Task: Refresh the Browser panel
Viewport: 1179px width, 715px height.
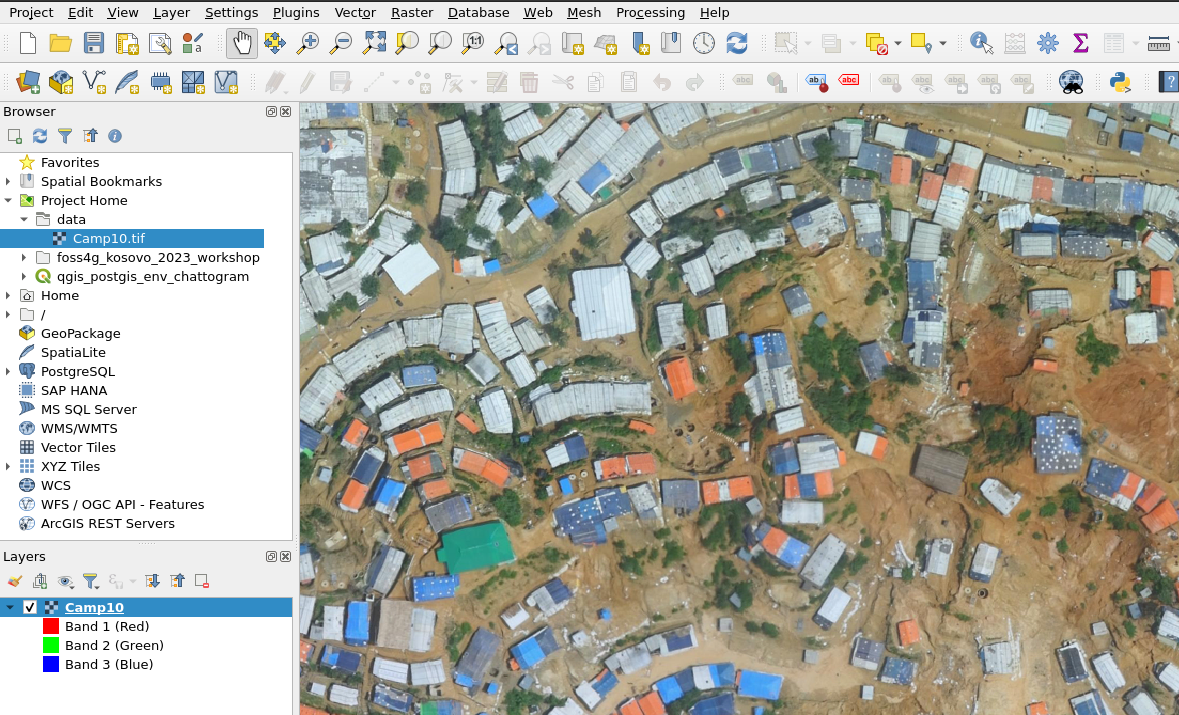Action: tap(40, 136)
